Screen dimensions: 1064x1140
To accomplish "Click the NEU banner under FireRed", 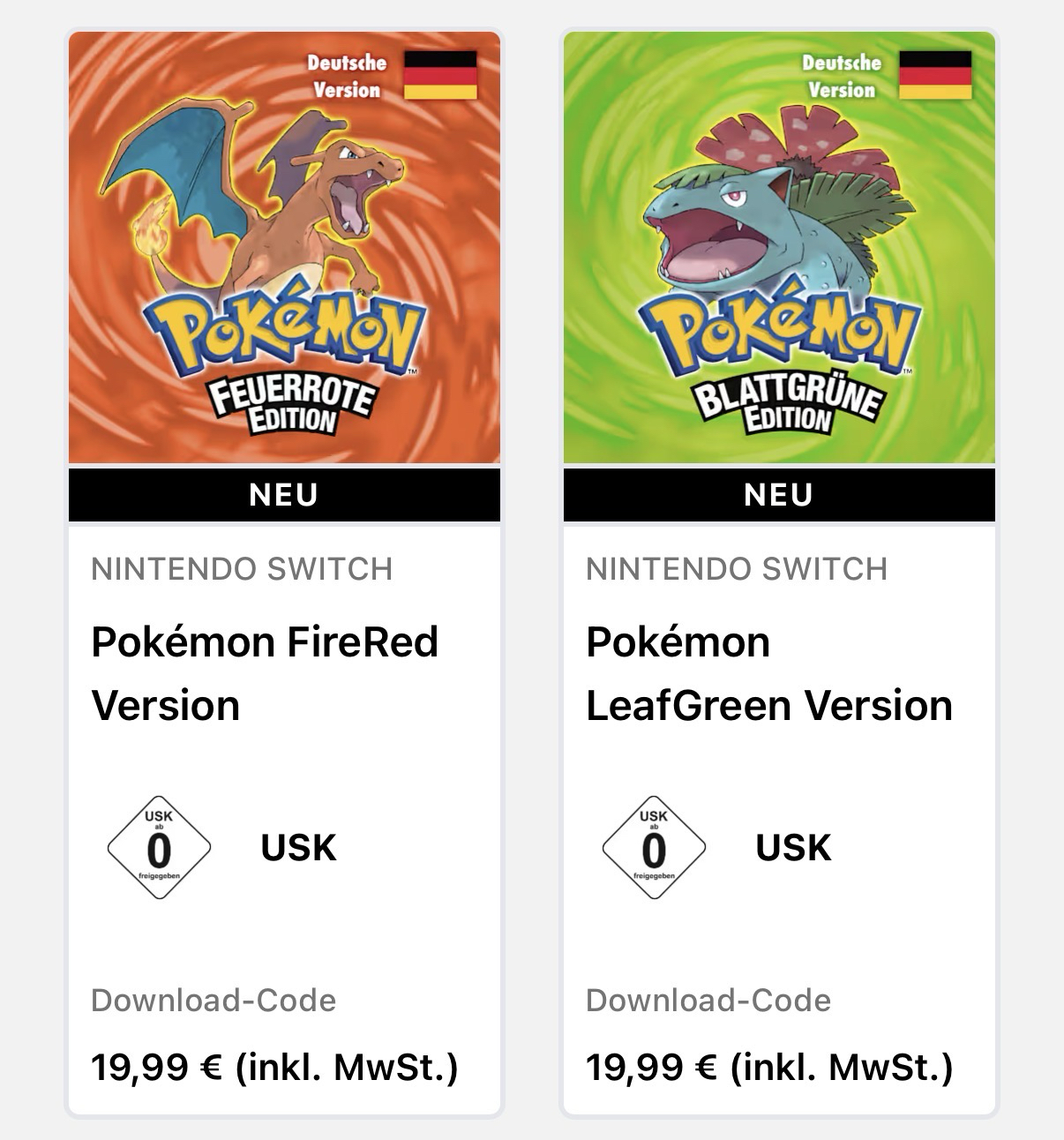I will (x=284, y=495).
